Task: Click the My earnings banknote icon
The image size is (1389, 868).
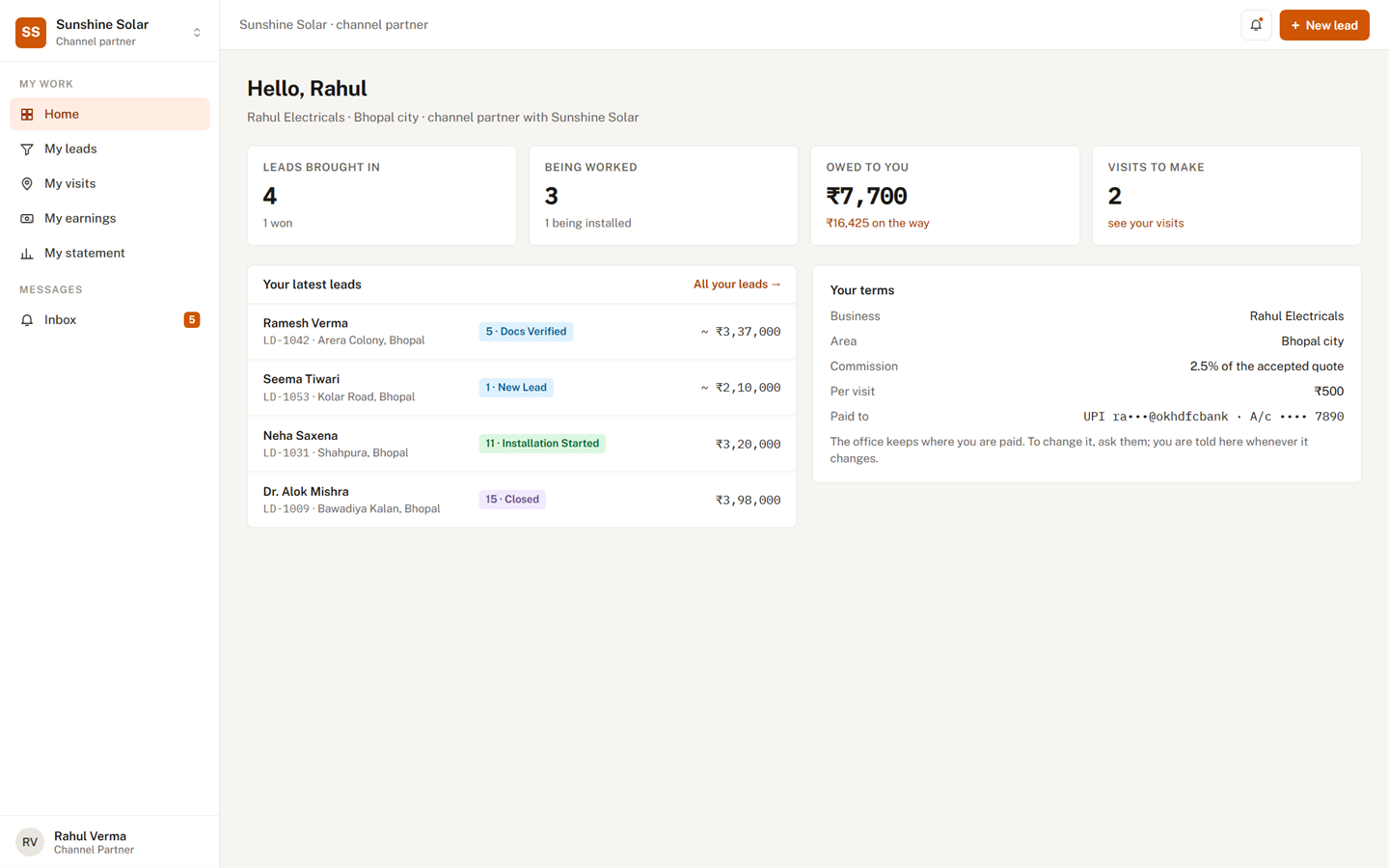Action: [27, 218]
